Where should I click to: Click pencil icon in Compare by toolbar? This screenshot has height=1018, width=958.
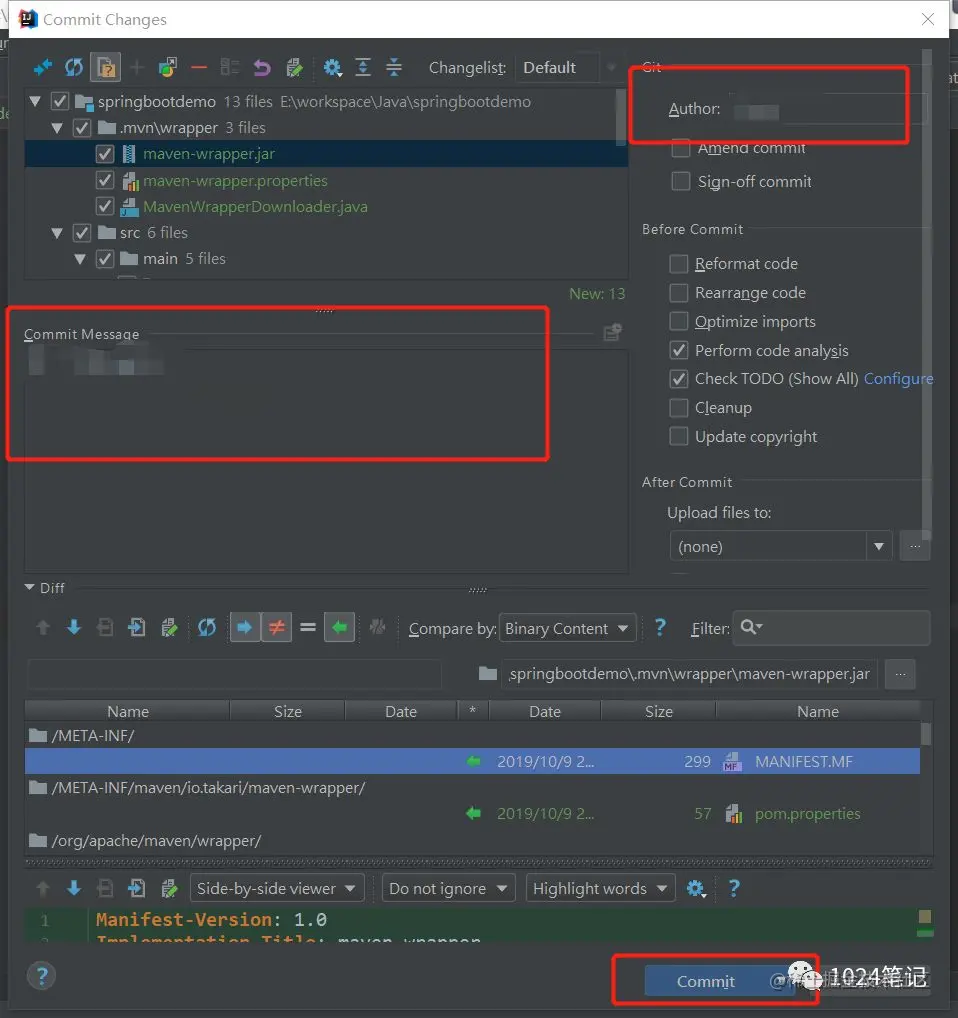[x=169, y=627]
